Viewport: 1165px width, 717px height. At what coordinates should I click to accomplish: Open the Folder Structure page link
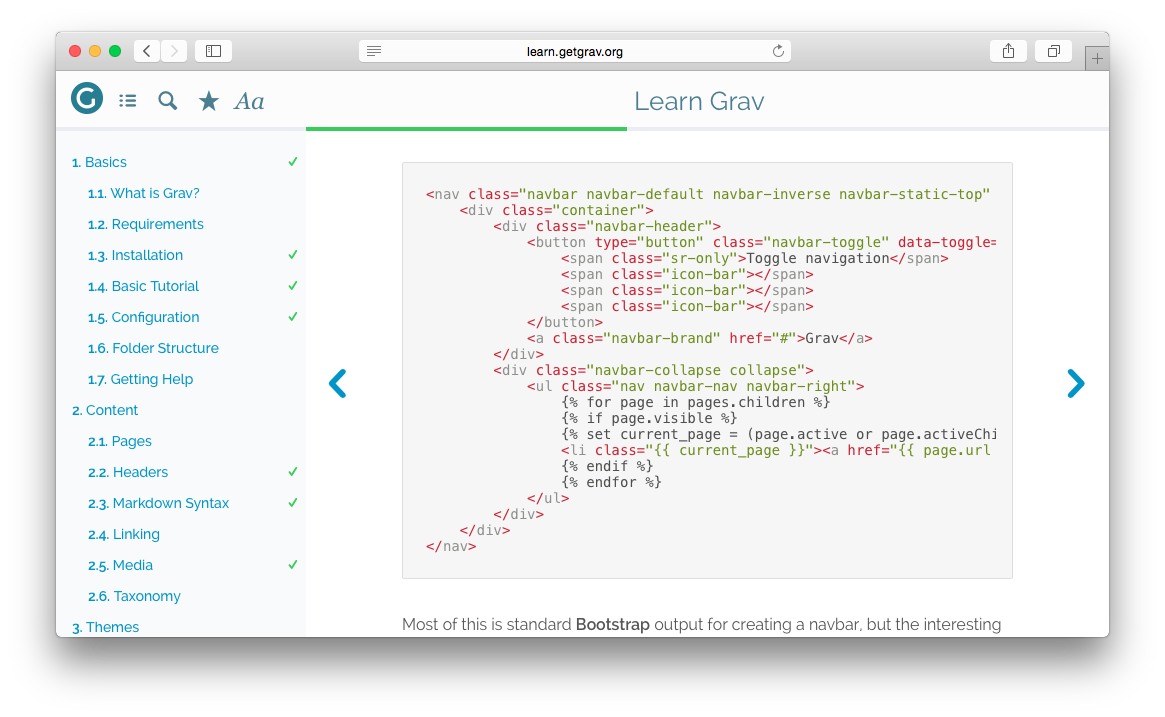(164, 348)
